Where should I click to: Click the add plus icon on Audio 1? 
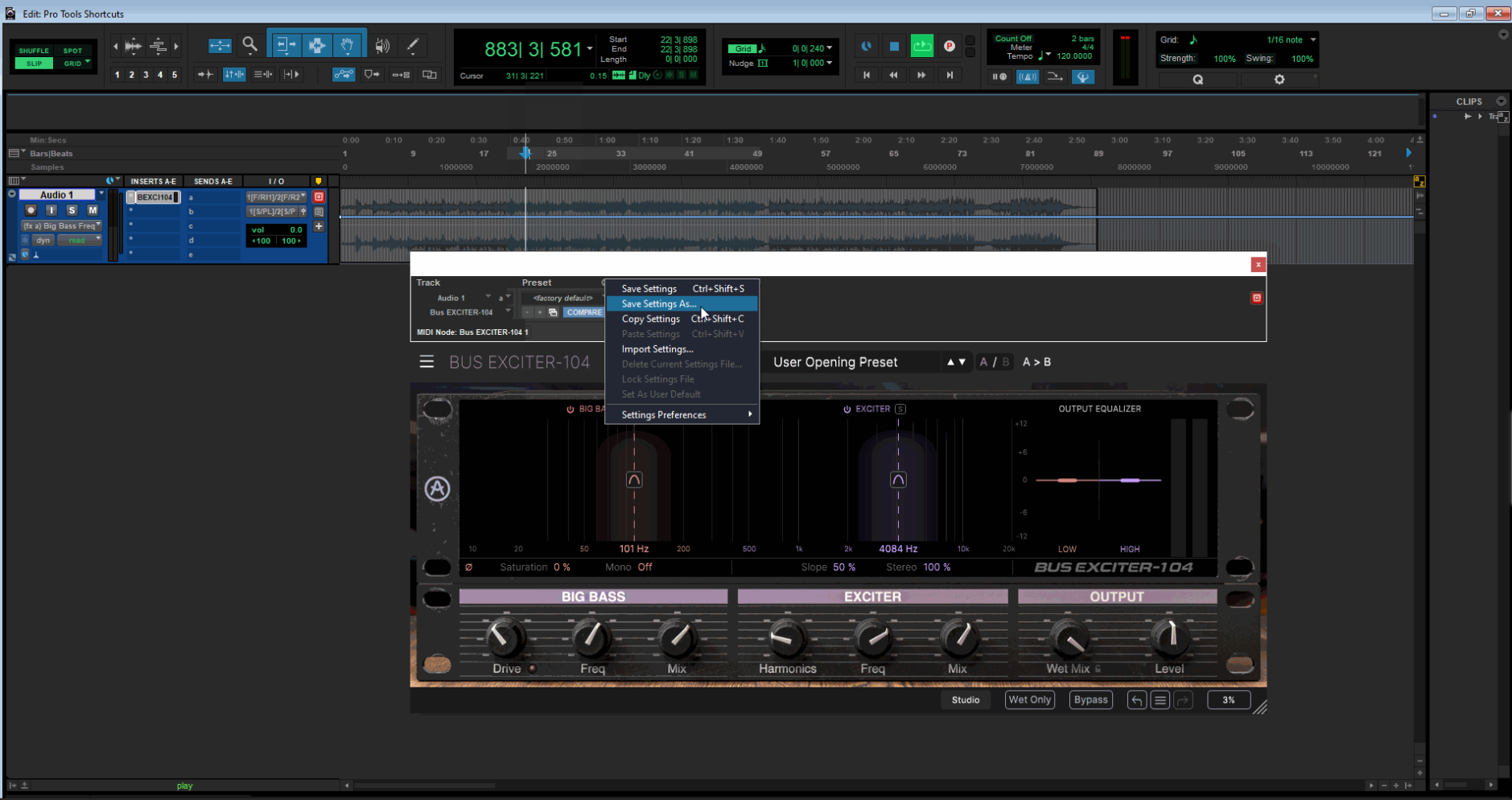tap(319, 226)
